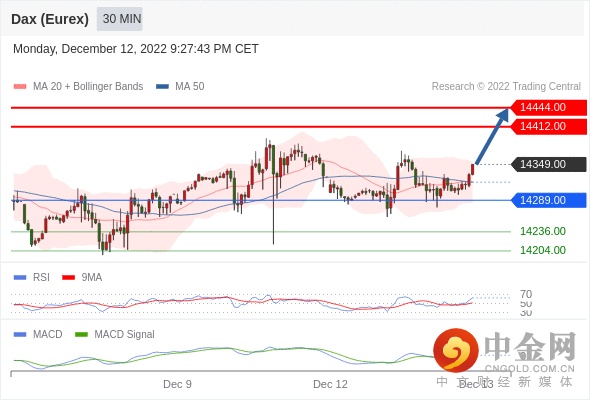Click the Dec 9 date marker
This screenshot has width=590, height=400.
coord(177,384)
